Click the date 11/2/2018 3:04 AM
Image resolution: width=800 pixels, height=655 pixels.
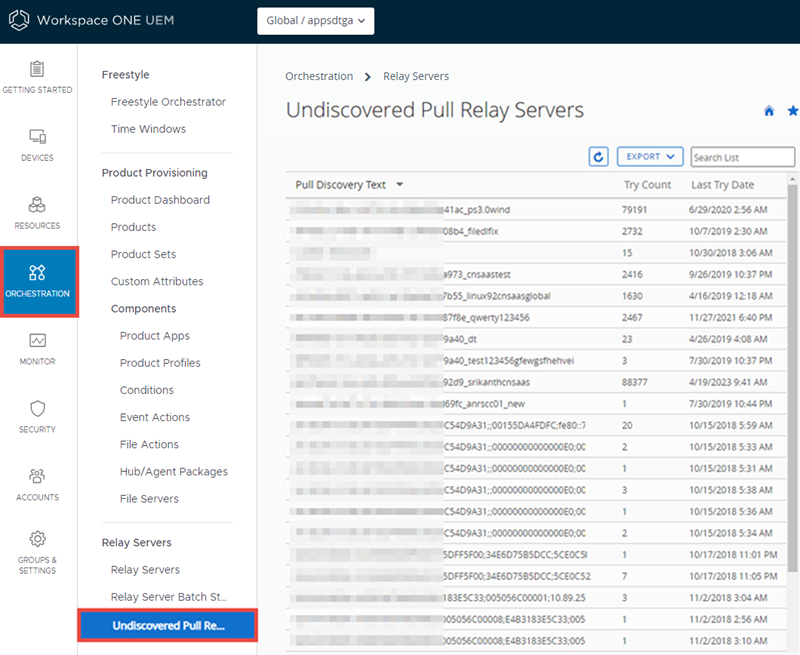coord(728,598)
